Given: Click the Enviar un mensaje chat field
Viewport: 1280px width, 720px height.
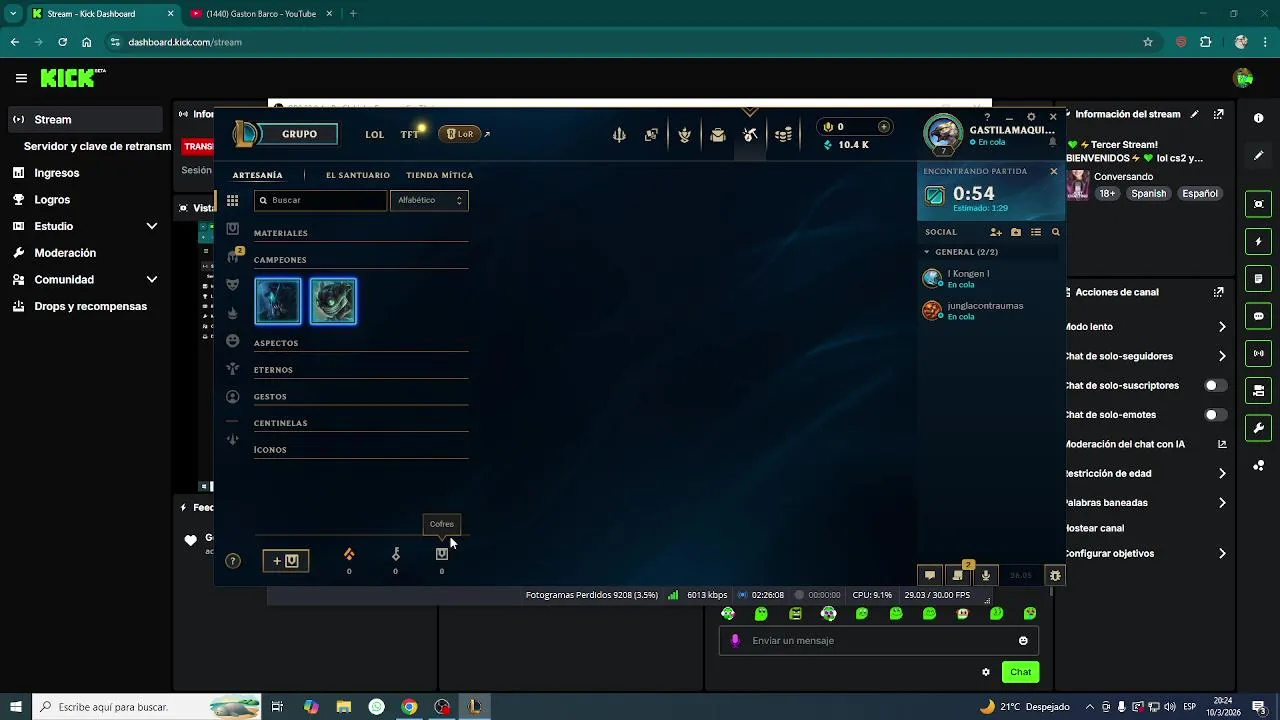Looking at the screenshot, I should [879, 641].
